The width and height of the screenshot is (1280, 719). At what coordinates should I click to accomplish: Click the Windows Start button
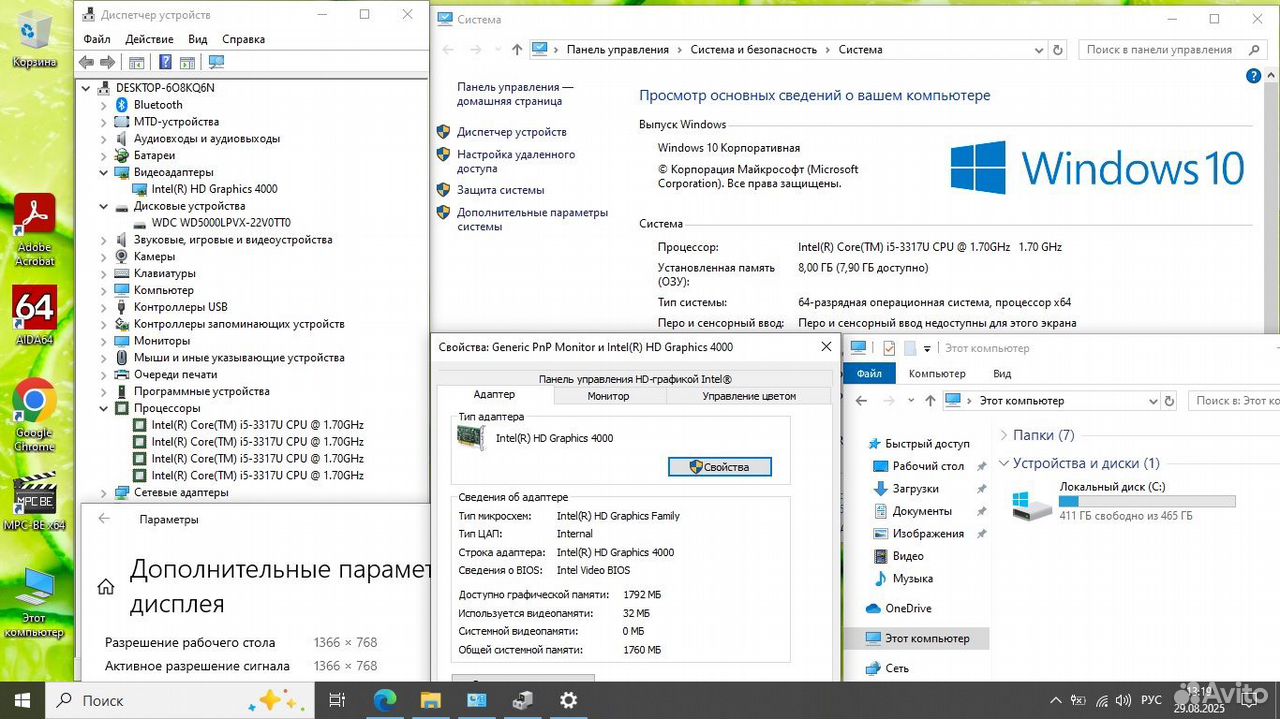click(21, 700)
